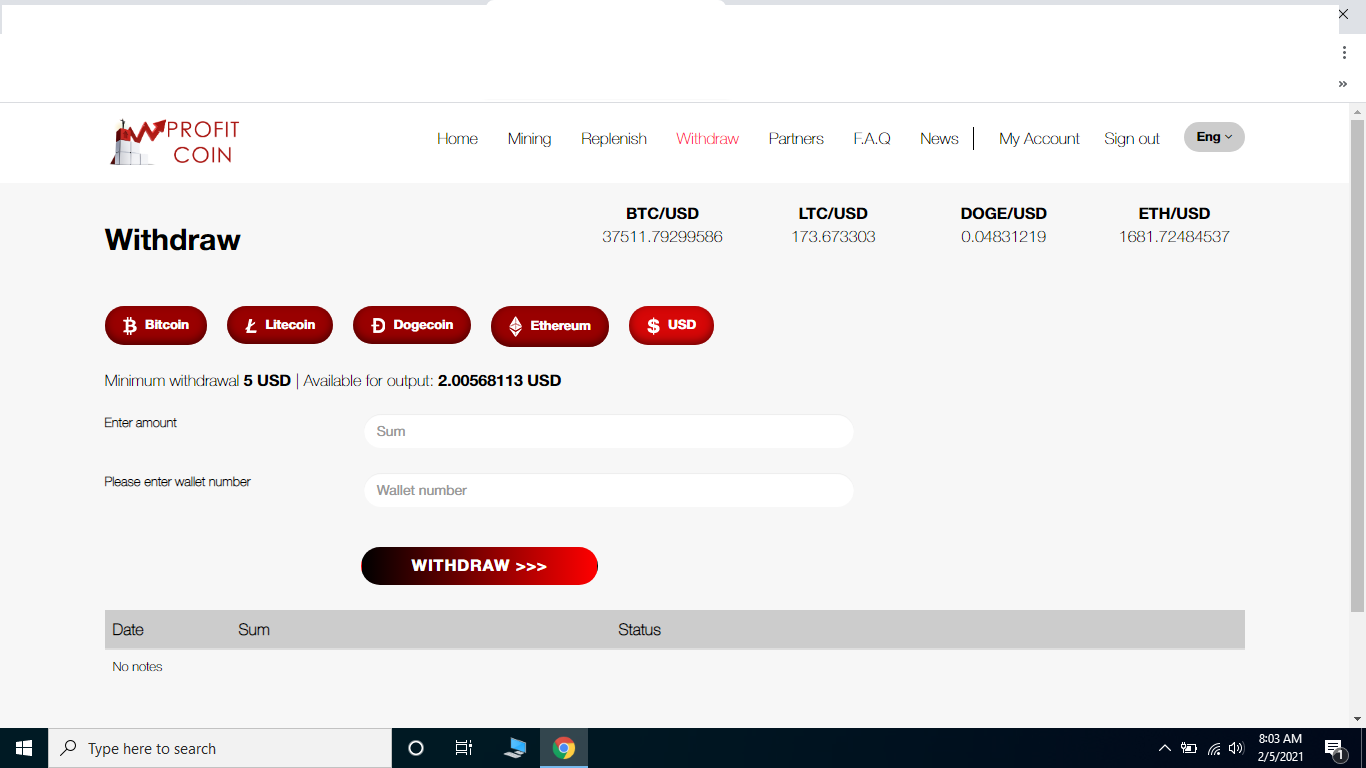
Task: Open the Wi-Fi network tray icon
Action: click(1214, 748)
